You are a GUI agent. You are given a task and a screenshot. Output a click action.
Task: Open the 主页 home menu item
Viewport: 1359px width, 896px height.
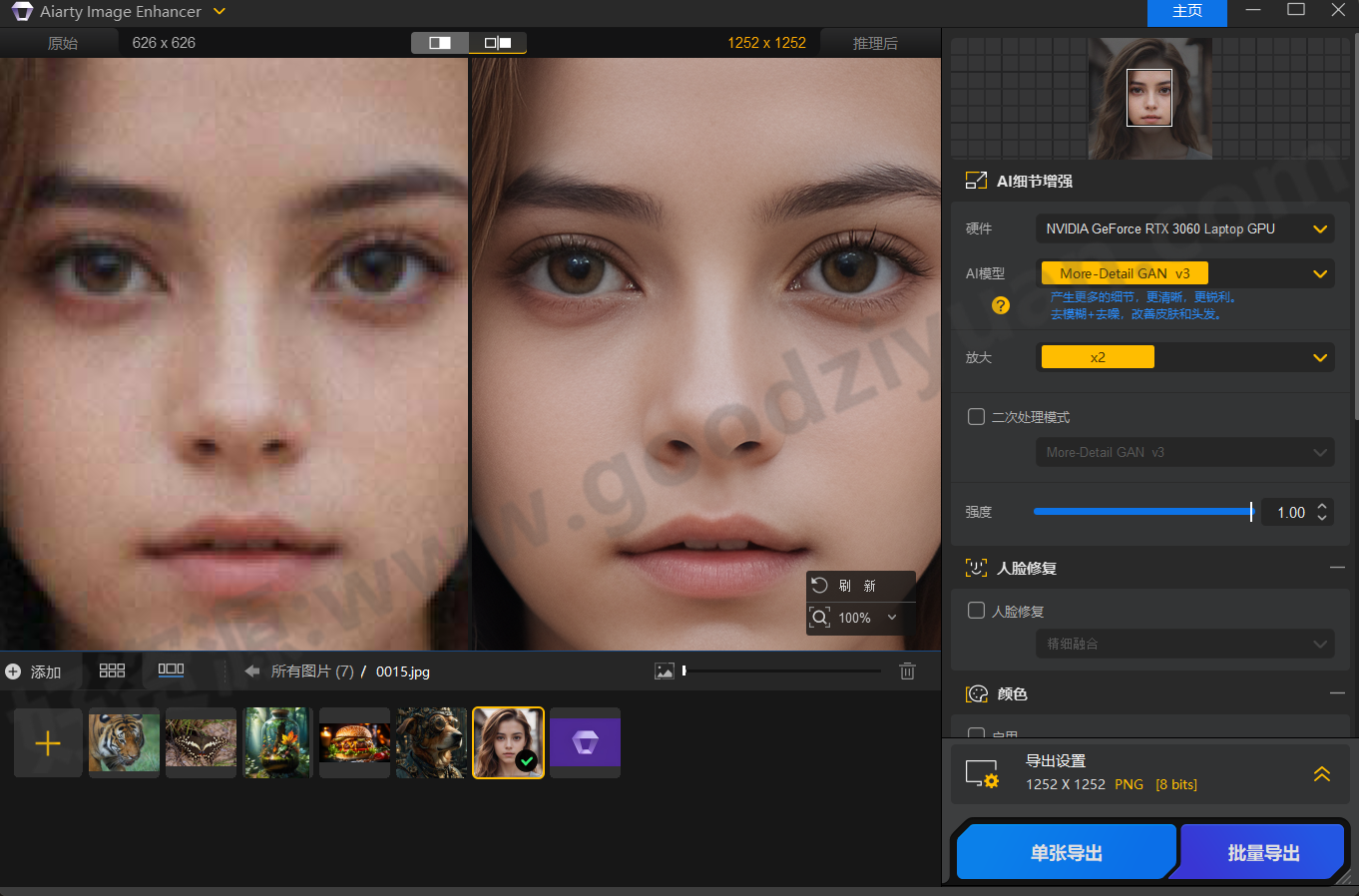pos(1186,13)
